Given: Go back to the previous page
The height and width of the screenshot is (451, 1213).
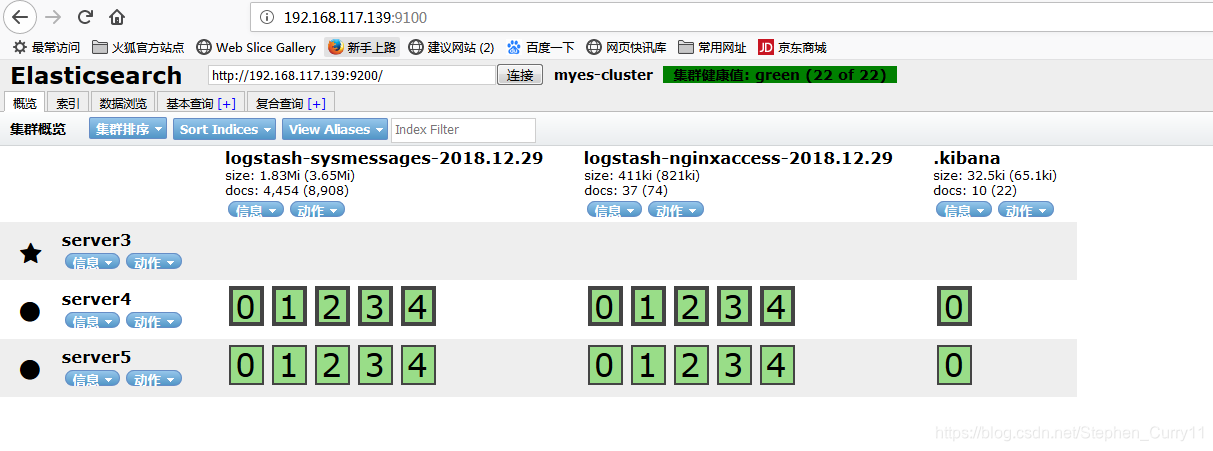Looking at the screenshot, I should (21, 17).
